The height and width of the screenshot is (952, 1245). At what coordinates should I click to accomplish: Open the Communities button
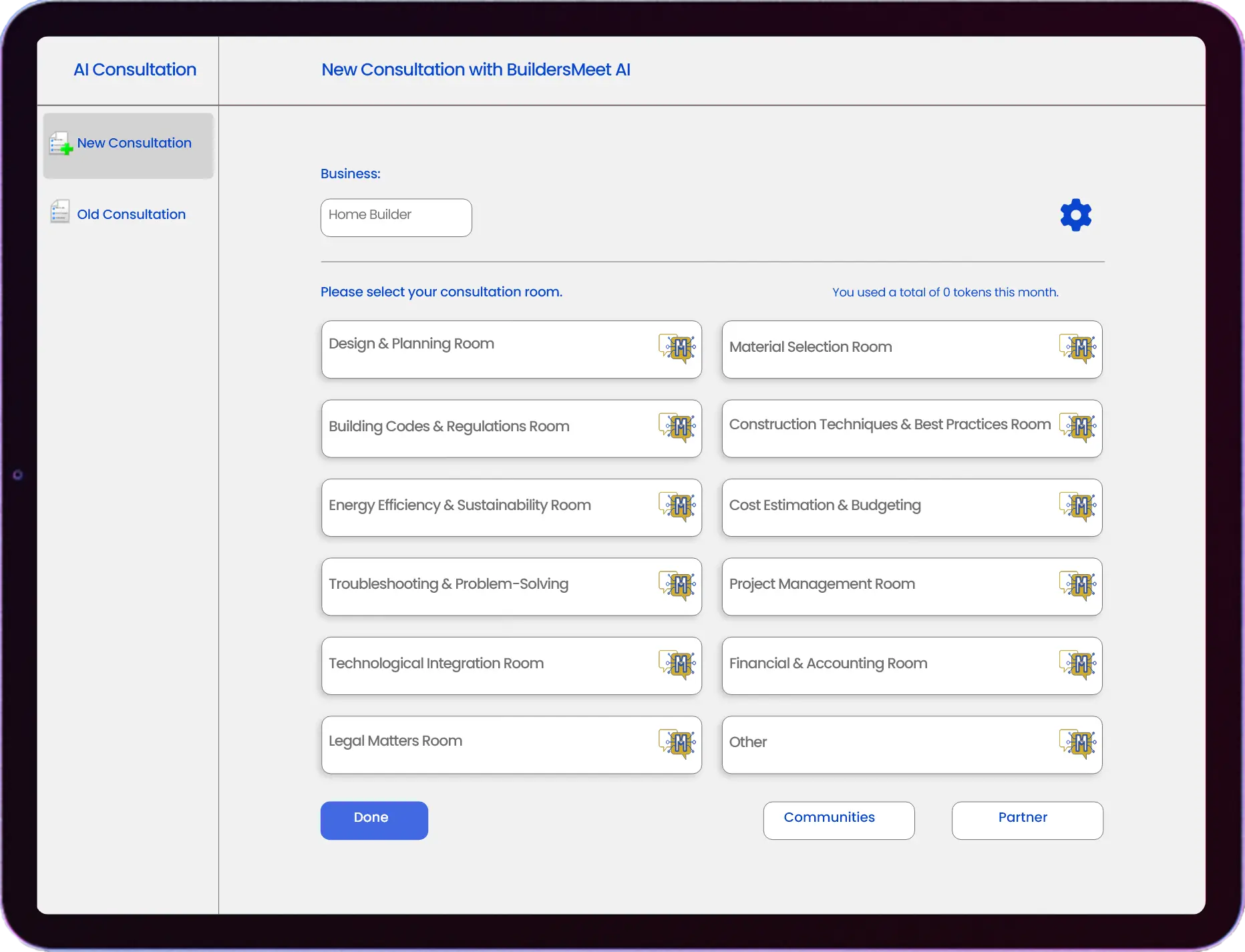pyautogui.click(x=839, y=820)
